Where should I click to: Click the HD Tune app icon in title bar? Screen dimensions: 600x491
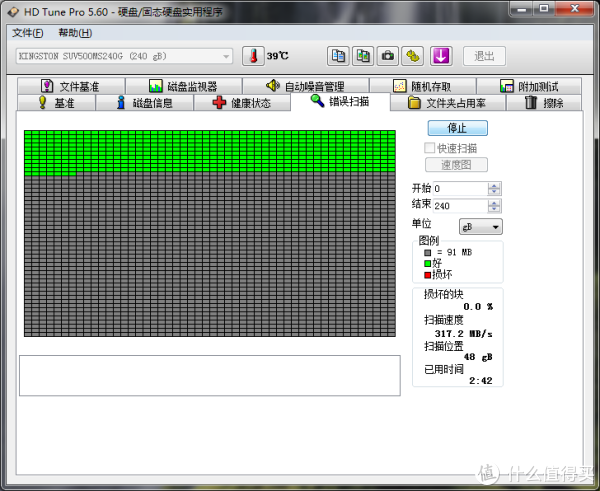pyautogui.click(x=13, y=12)
